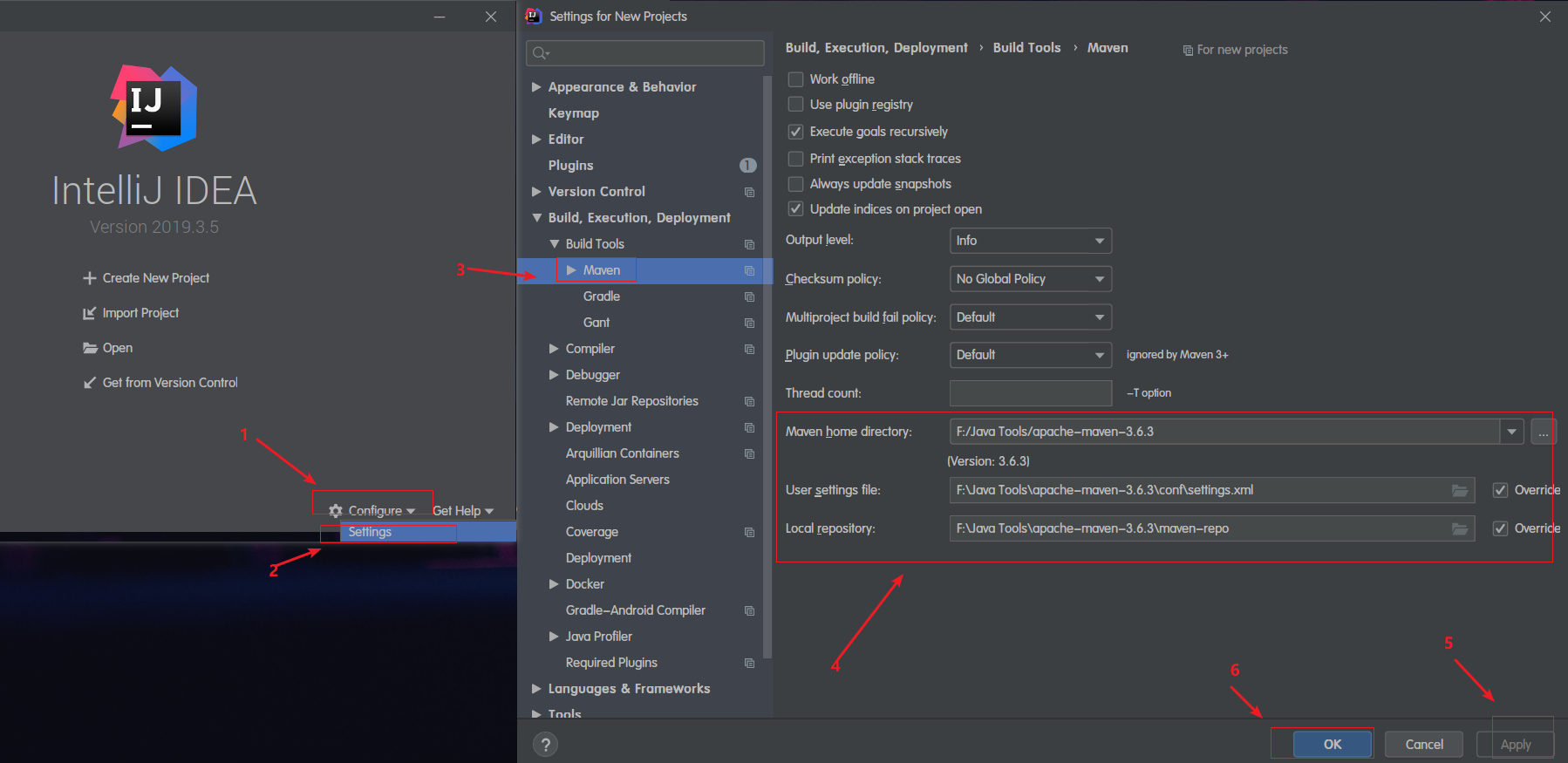Select Plugins in settings tree
Viewport: 1568px width, 763px height.
click(570, 166)
